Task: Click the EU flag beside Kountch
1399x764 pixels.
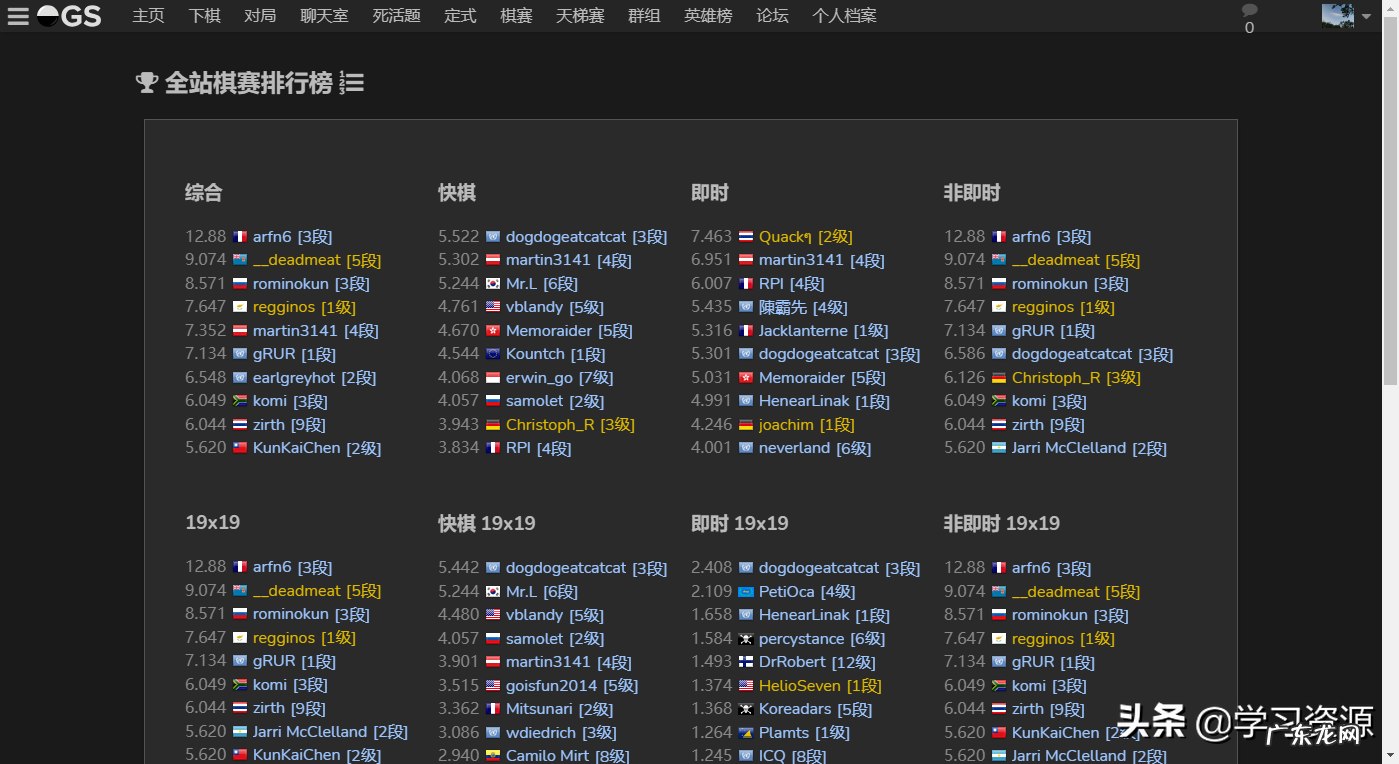Action: (x=493, y=354)
